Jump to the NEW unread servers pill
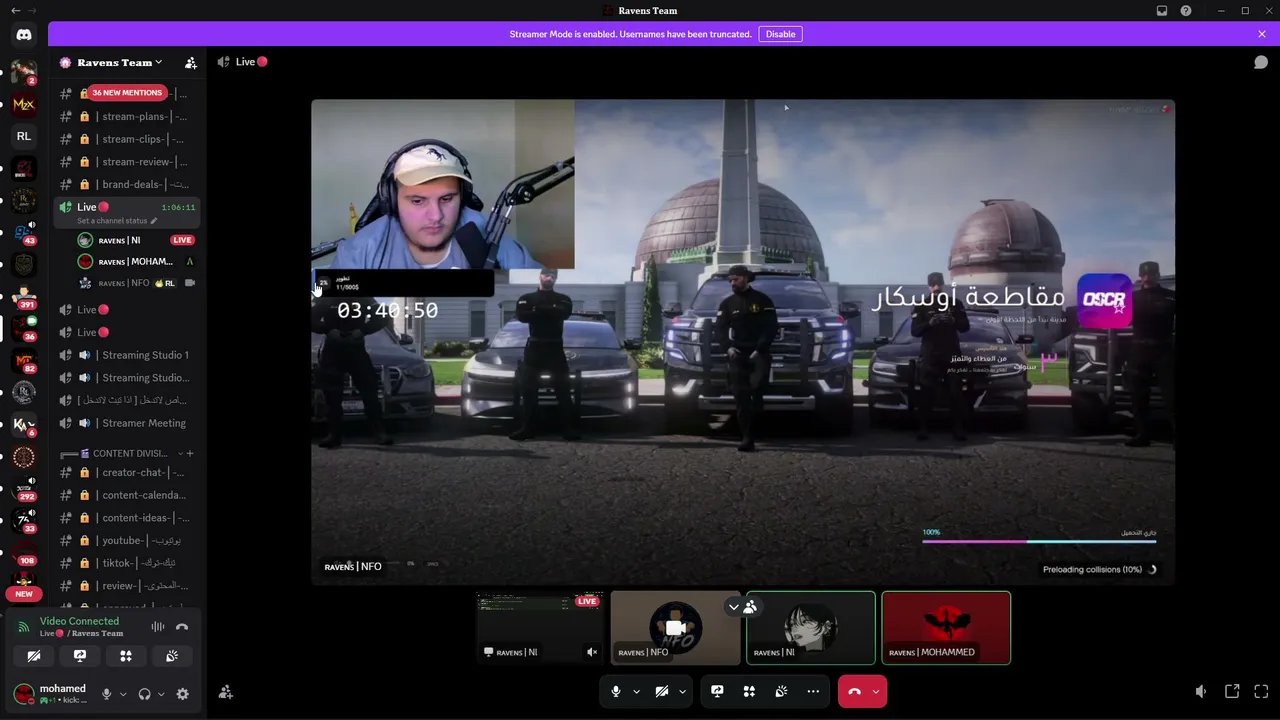The image size is (1280, 720). (24, 594)
